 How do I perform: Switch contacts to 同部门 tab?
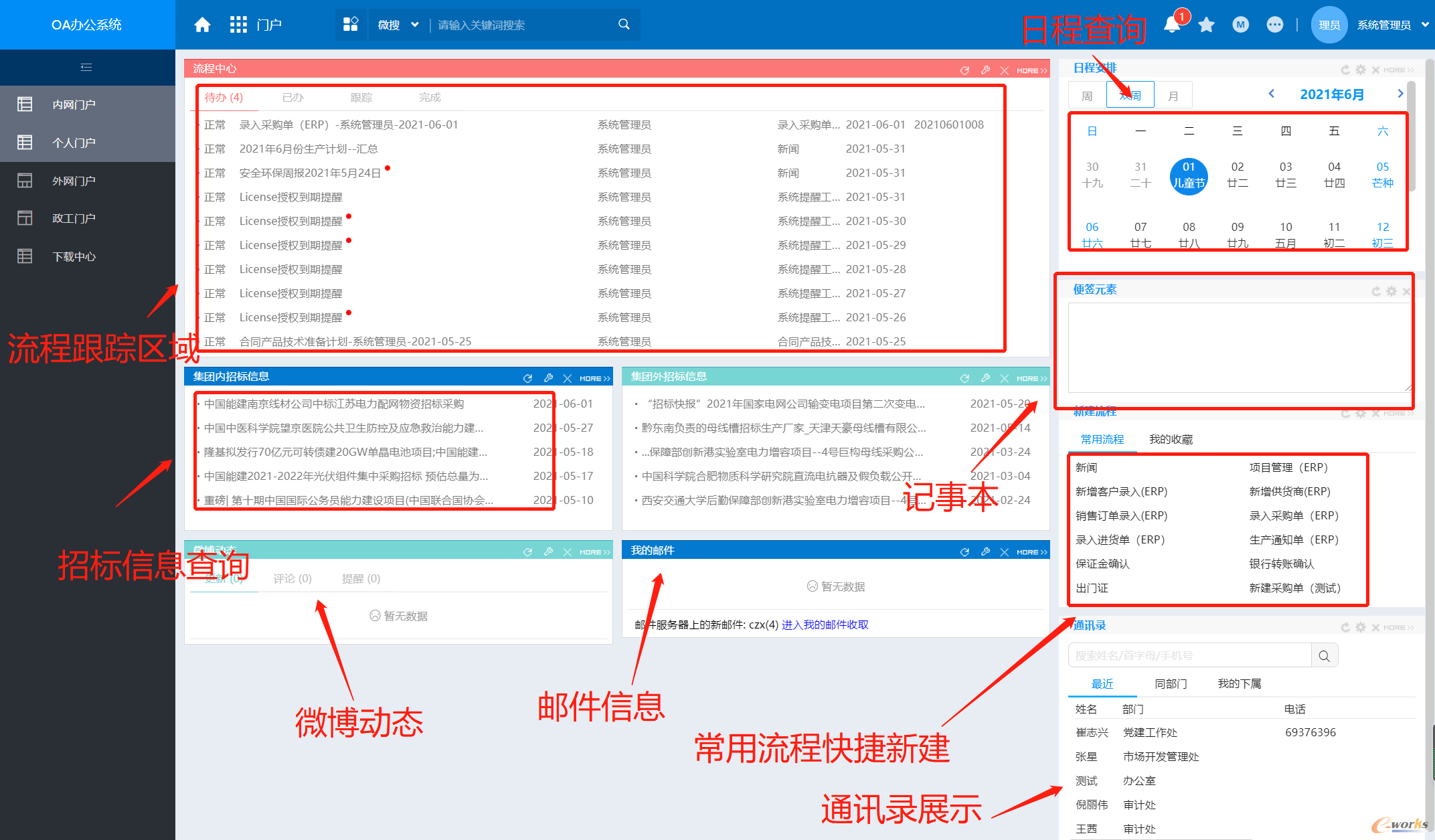coord(1171,684)
